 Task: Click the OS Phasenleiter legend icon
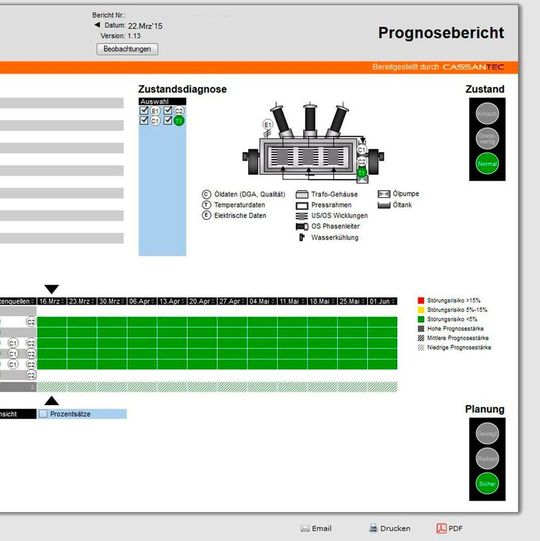click(302, 227)
